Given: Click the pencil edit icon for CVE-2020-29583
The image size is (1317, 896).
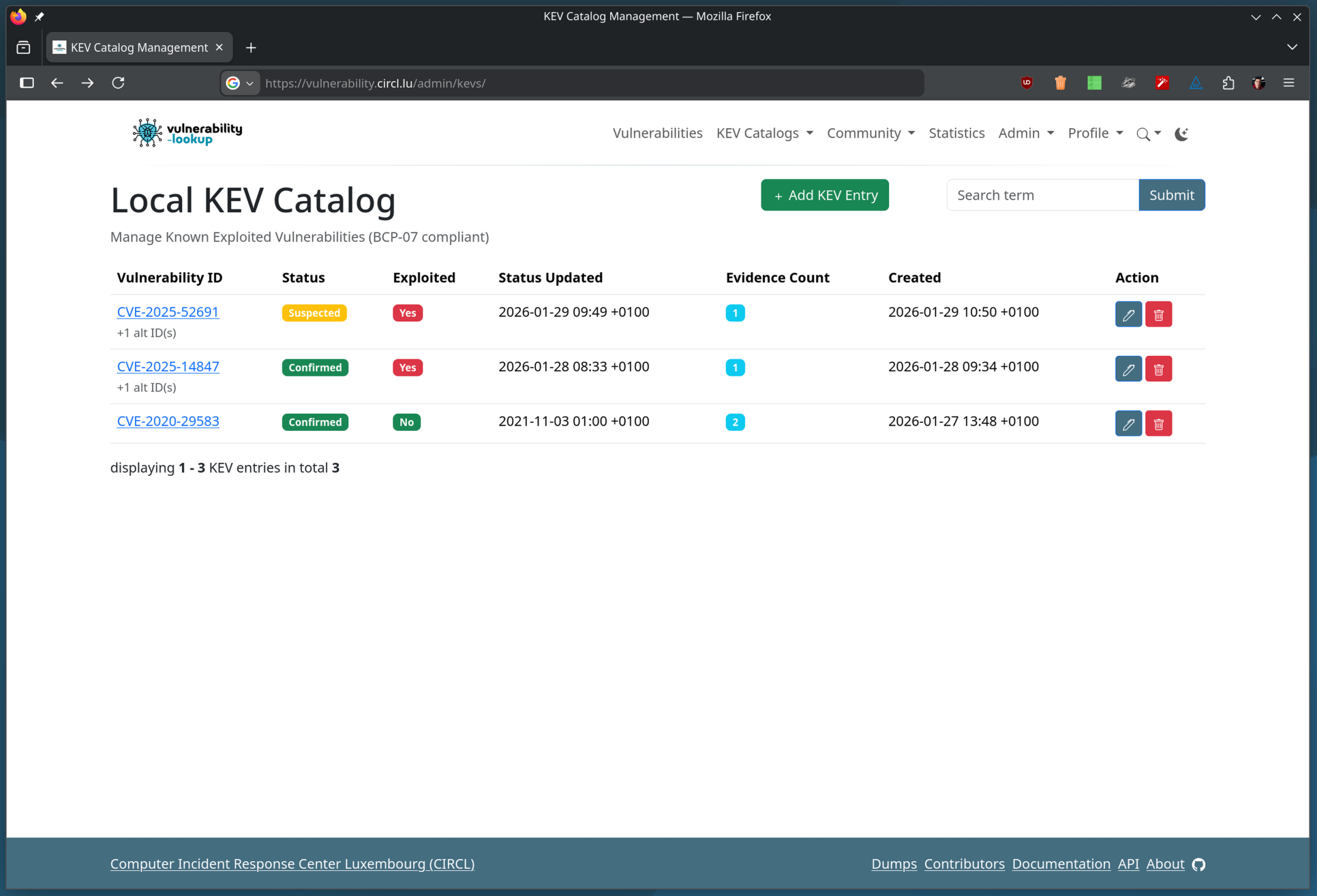Looking at the screenshot, I should [1128, 423].
